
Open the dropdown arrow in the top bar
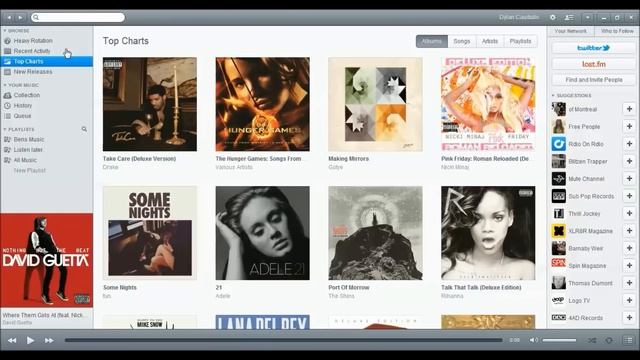click(587, 18)
